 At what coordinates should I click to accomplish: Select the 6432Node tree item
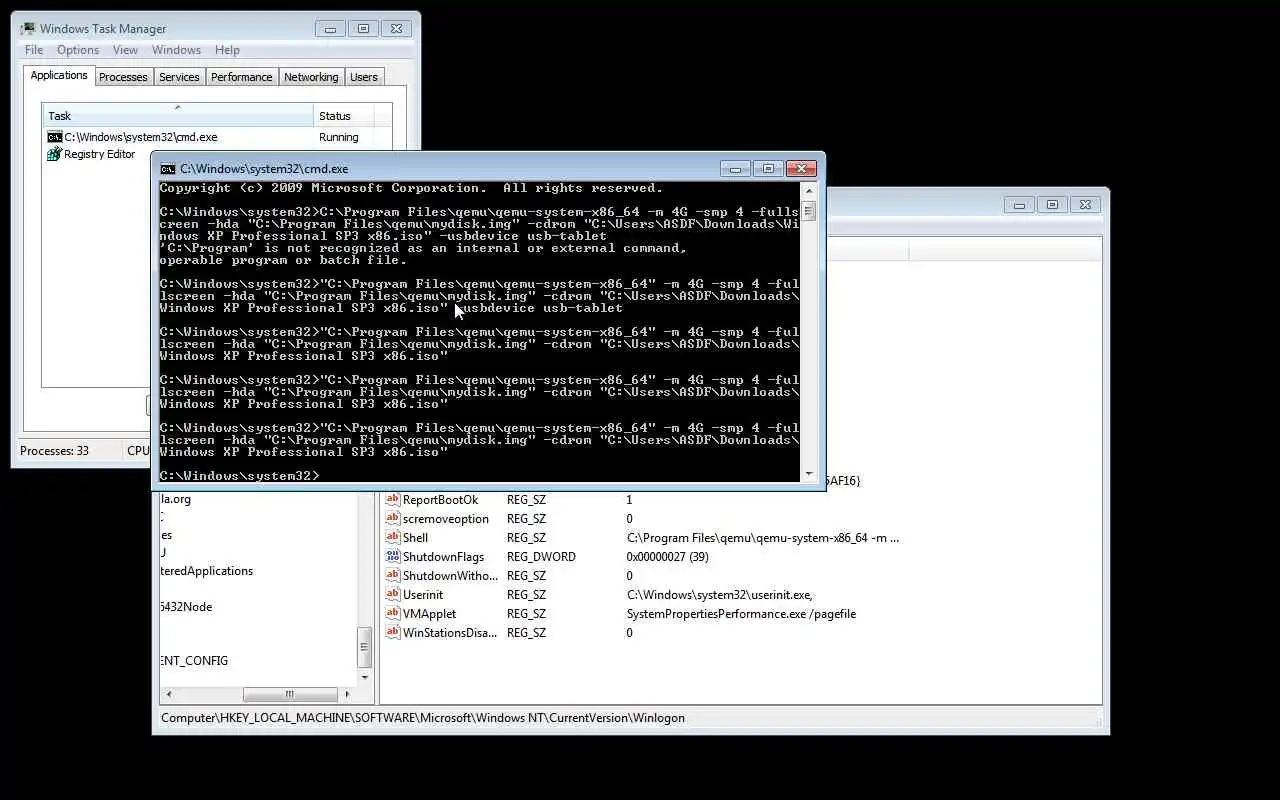(x=186, y=607)
